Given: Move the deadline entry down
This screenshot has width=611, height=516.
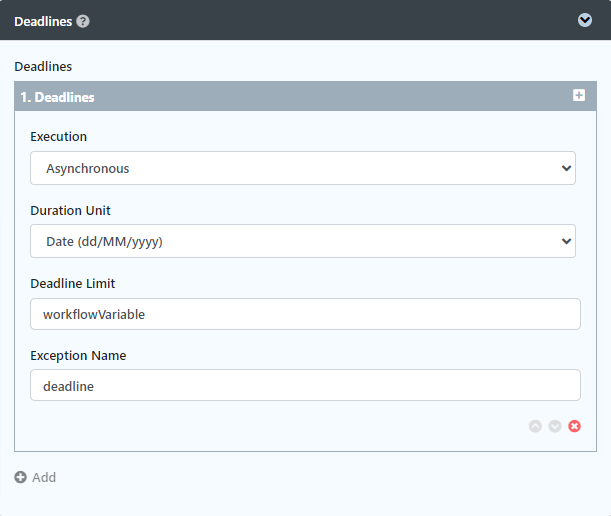Looking at the screenshot, I should click(x=555, y=426).
